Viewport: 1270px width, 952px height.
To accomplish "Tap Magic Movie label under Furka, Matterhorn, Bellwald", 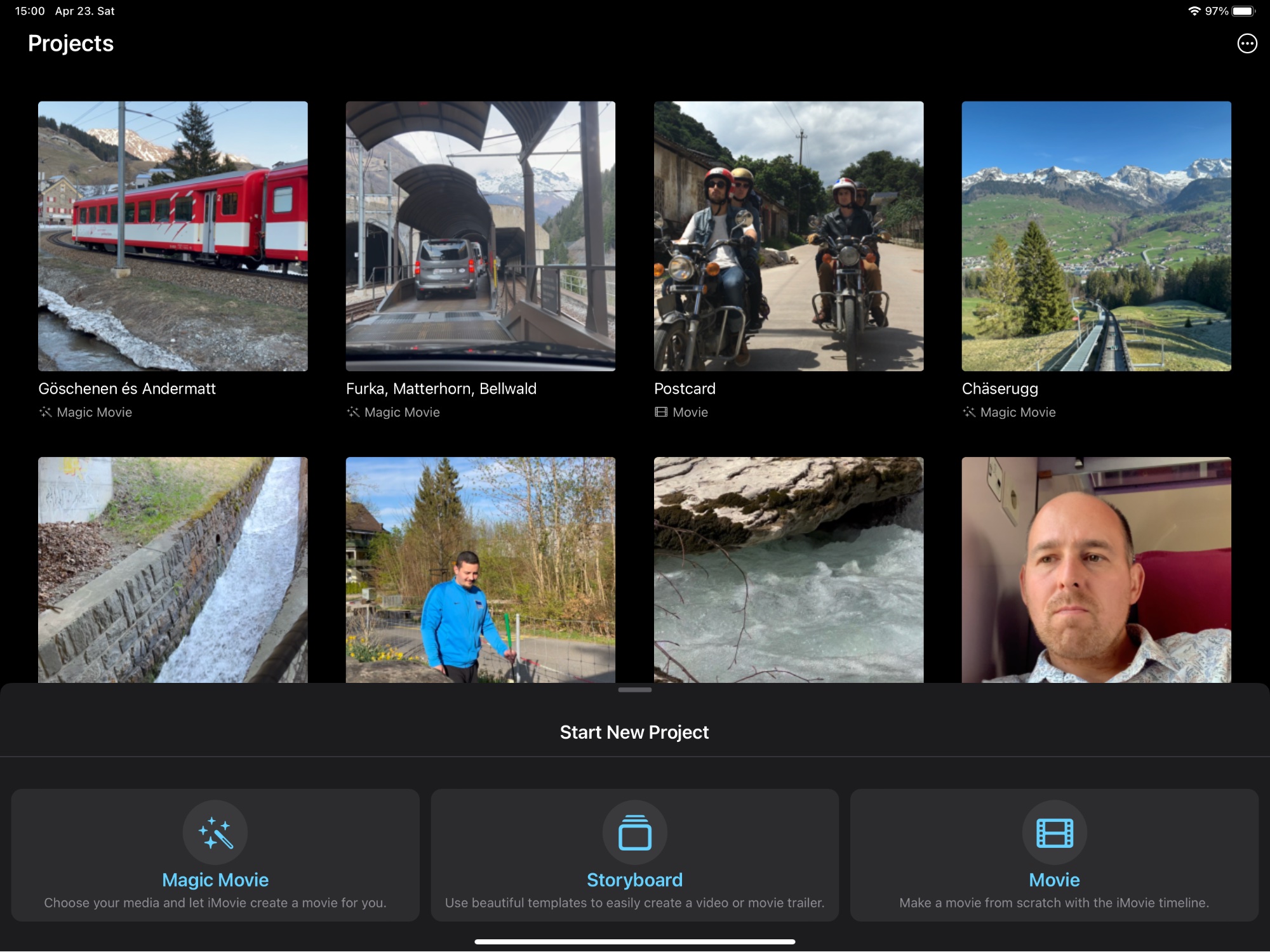I will click(x=402, y=413).
